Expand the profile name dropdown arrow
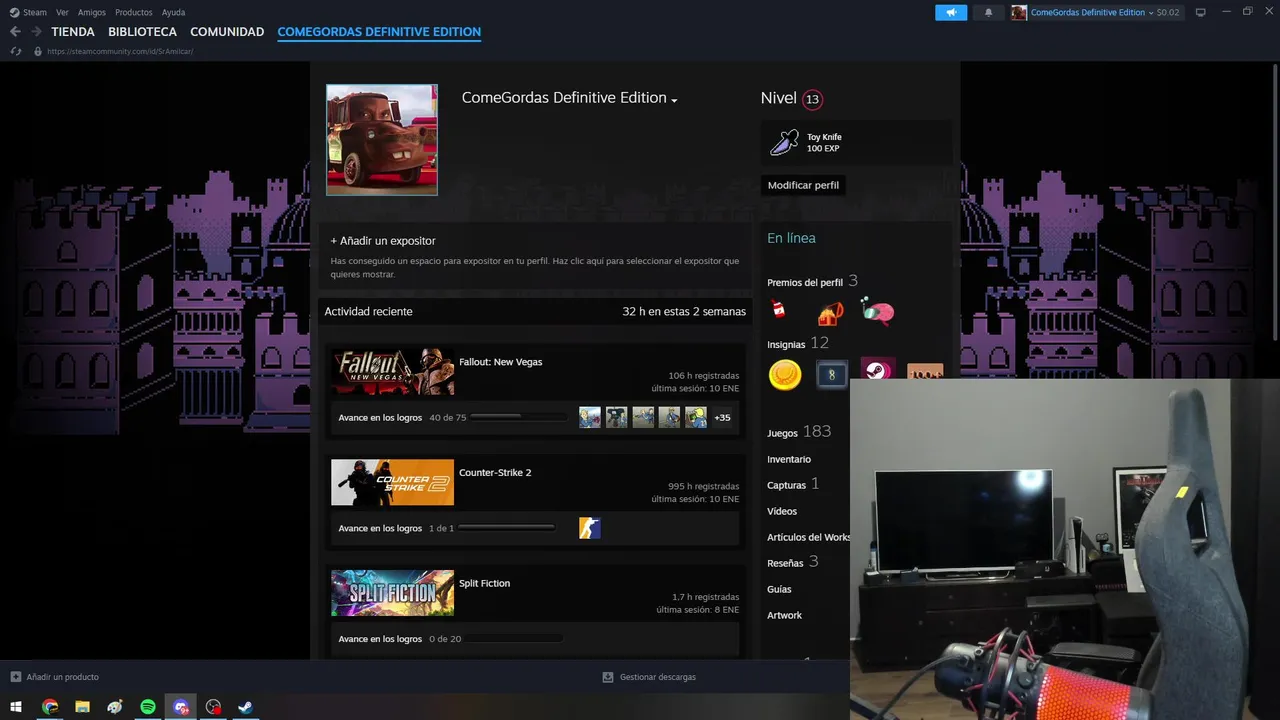The image size is (1280, 720). (x=674, y=100)
